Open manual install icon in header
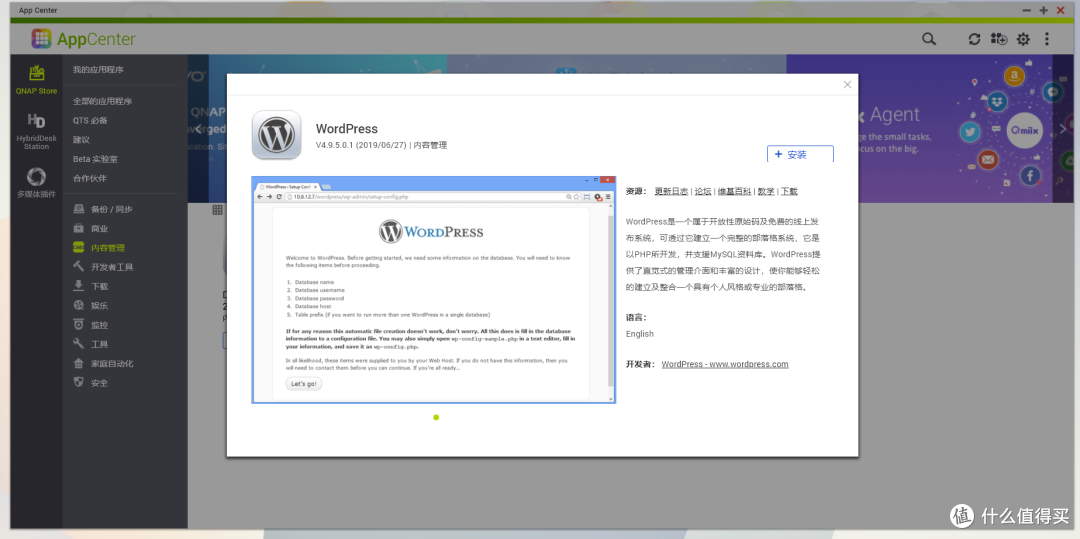1080x539 pixels. pyautogui.click(x=998, y=39)
